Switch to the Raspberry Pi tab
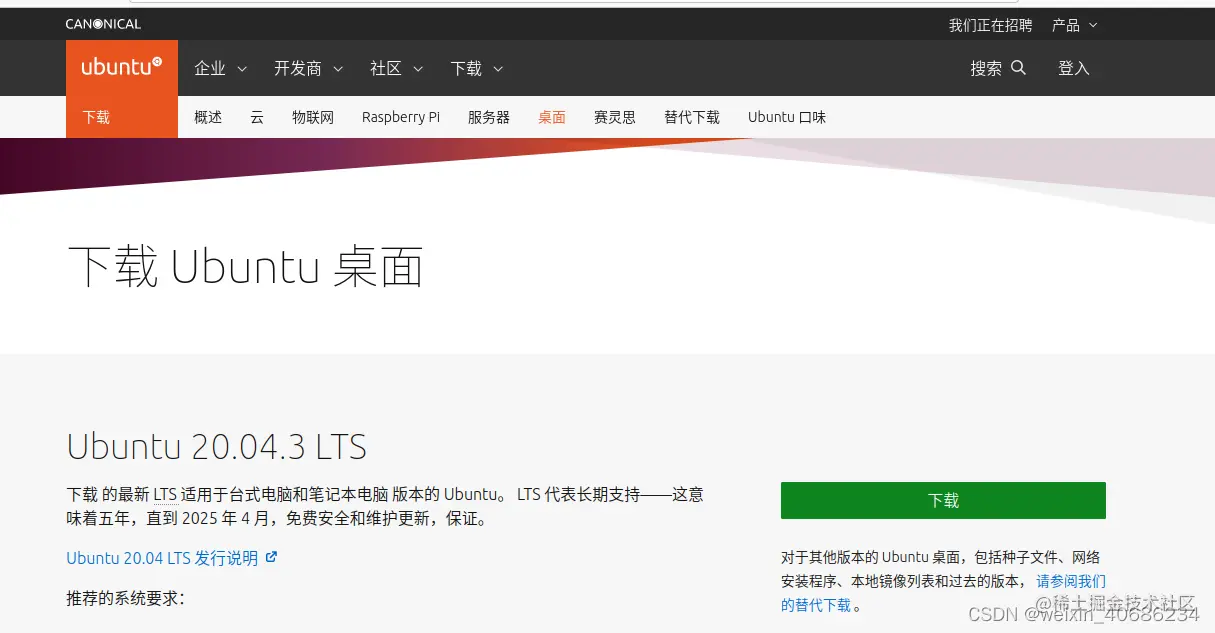The image size is (1215, 633). 401,117
